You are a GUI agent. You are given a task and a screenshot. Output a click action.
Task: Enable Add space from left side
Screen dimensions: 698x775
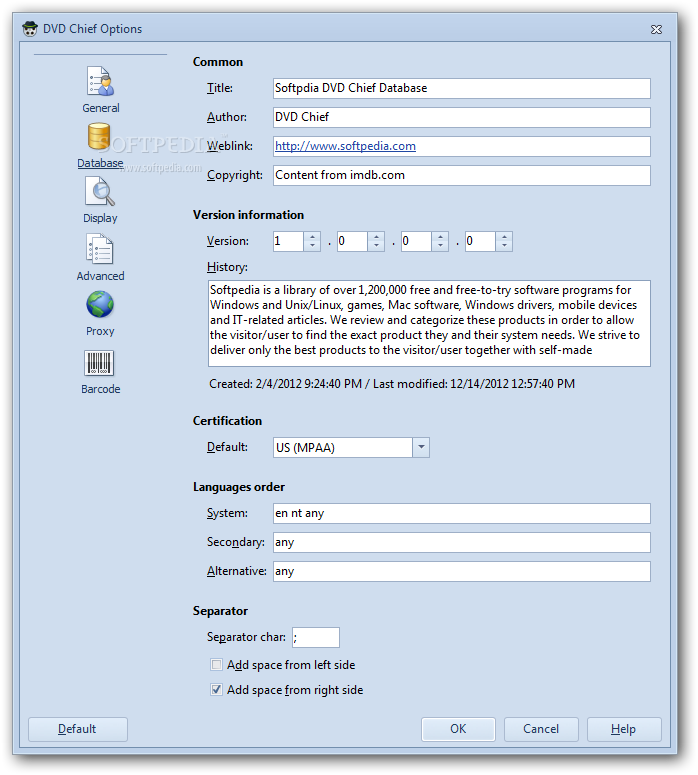(x=217, y=665)
